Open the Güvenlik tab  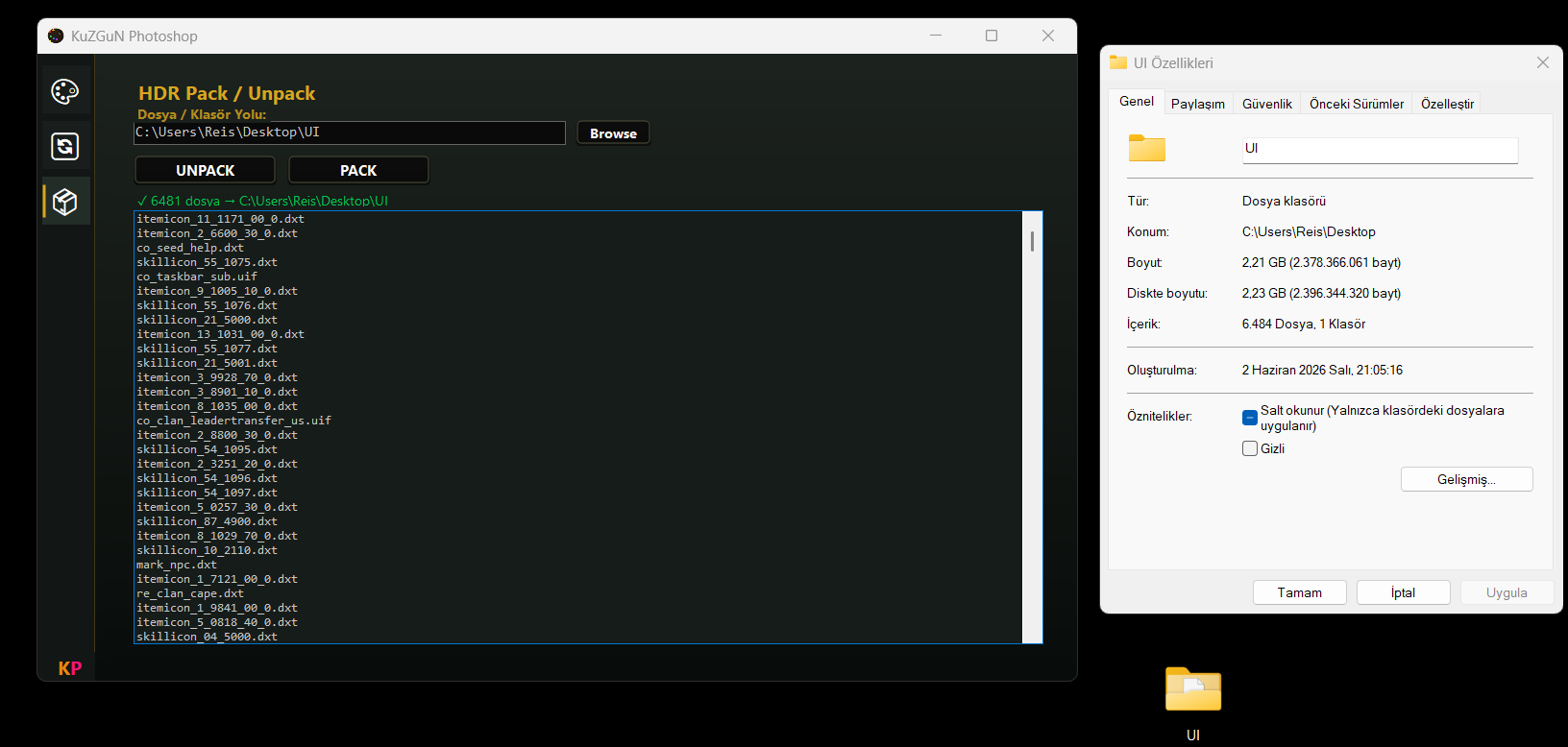[1267, 104]
